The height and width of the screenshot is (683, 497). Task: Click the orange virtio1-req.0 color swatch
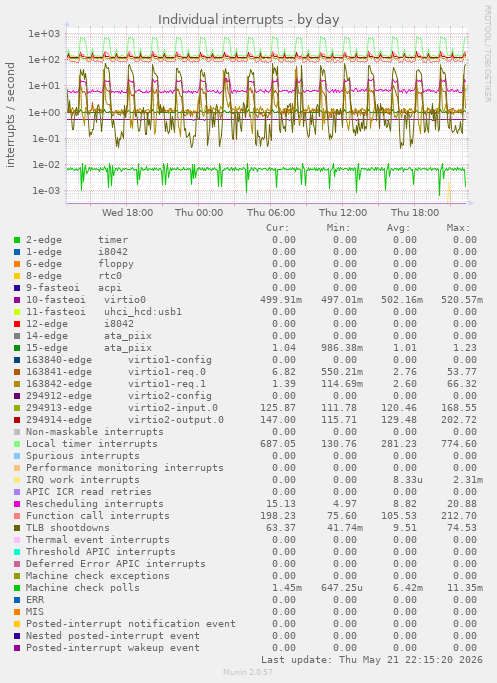(x=17, y=372)
